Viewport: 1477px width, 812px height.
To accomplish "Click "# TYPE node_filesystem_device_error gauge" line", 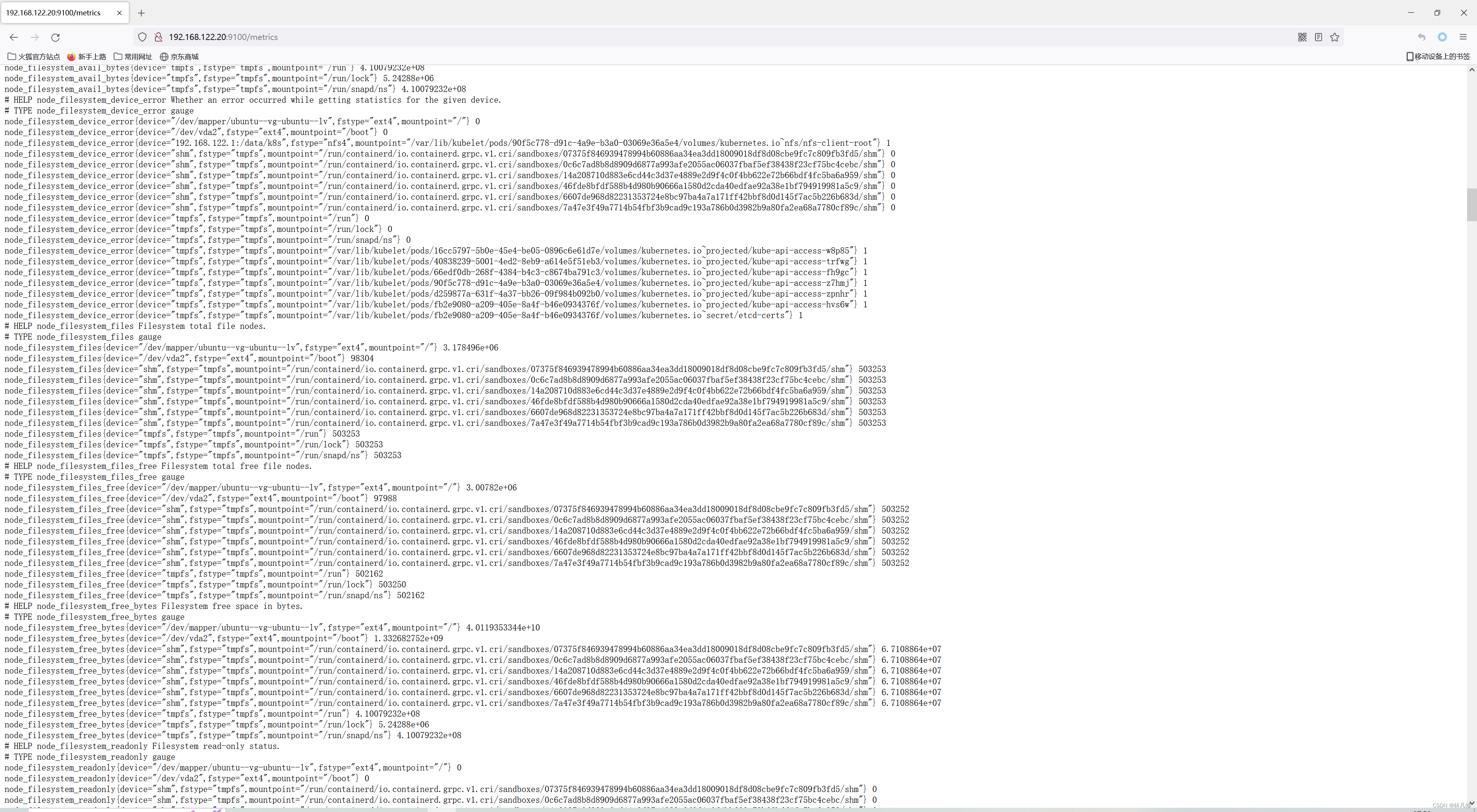I will tap(99, 111).
